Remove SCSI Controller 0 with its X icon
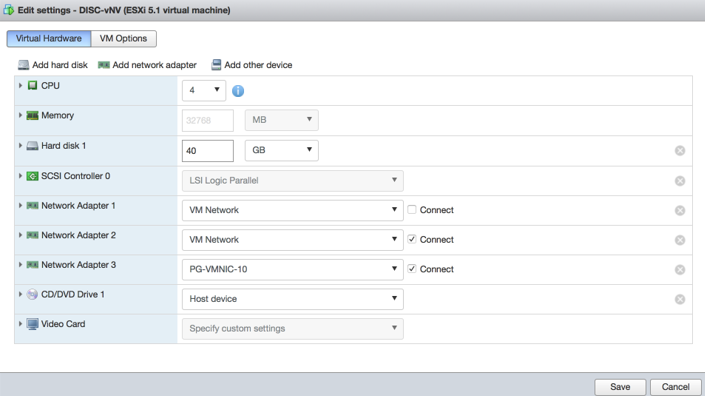This screenshot has height=396, width=705. point(680,181)
